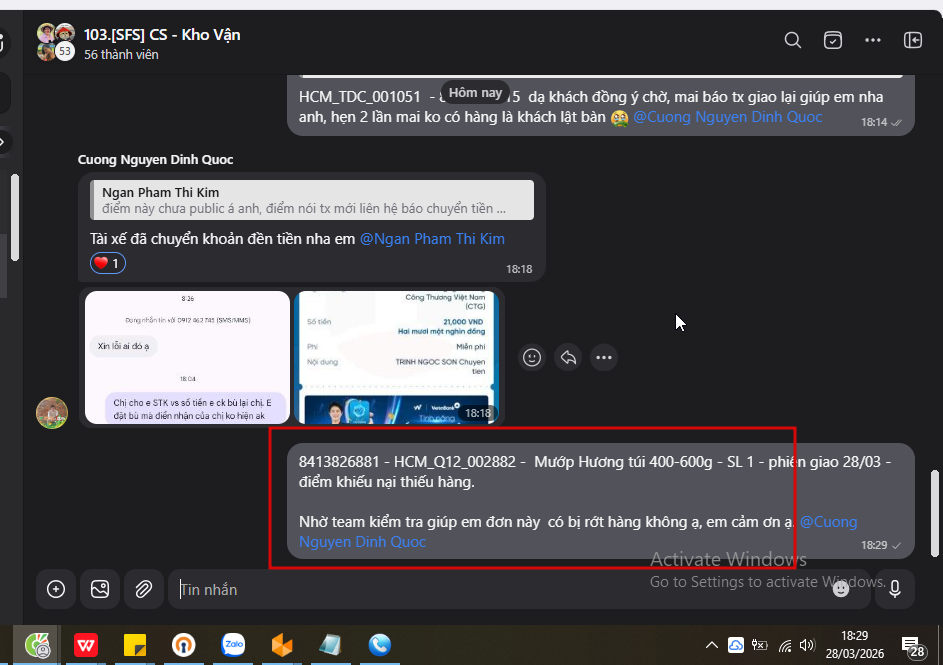Open WPS Office from taskbar
The width and height of the screenshot is (943, 665).
click(x=86, y=646)
